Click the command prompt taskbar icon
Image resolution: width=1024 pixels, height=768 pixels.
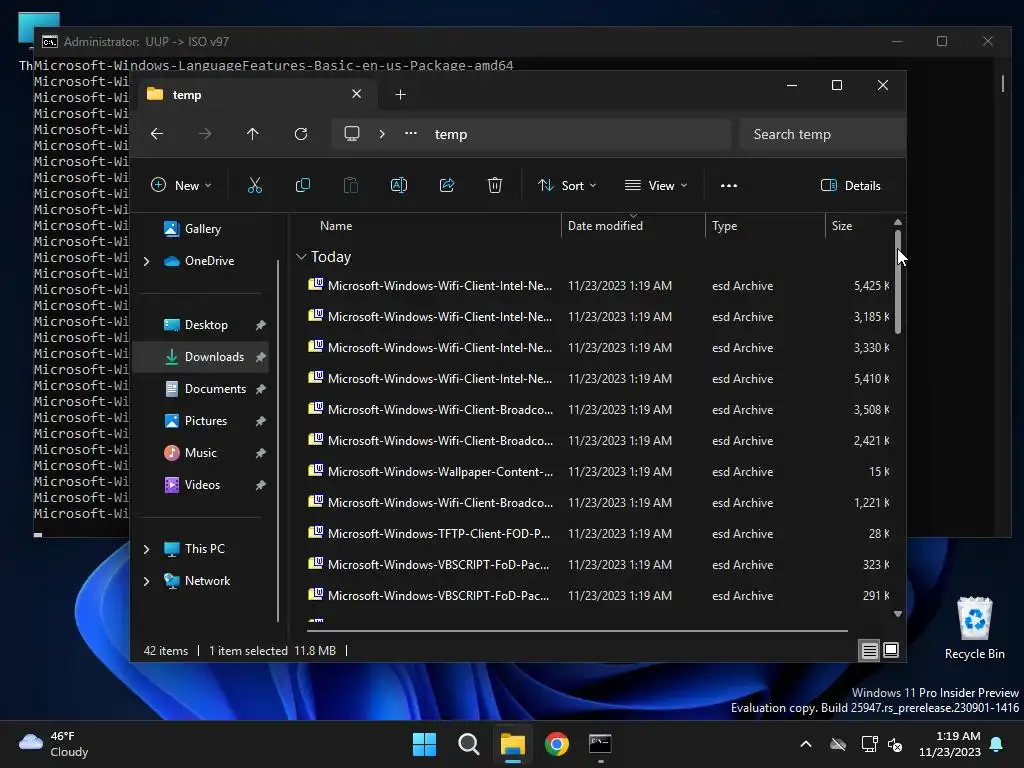coord(600,744)
